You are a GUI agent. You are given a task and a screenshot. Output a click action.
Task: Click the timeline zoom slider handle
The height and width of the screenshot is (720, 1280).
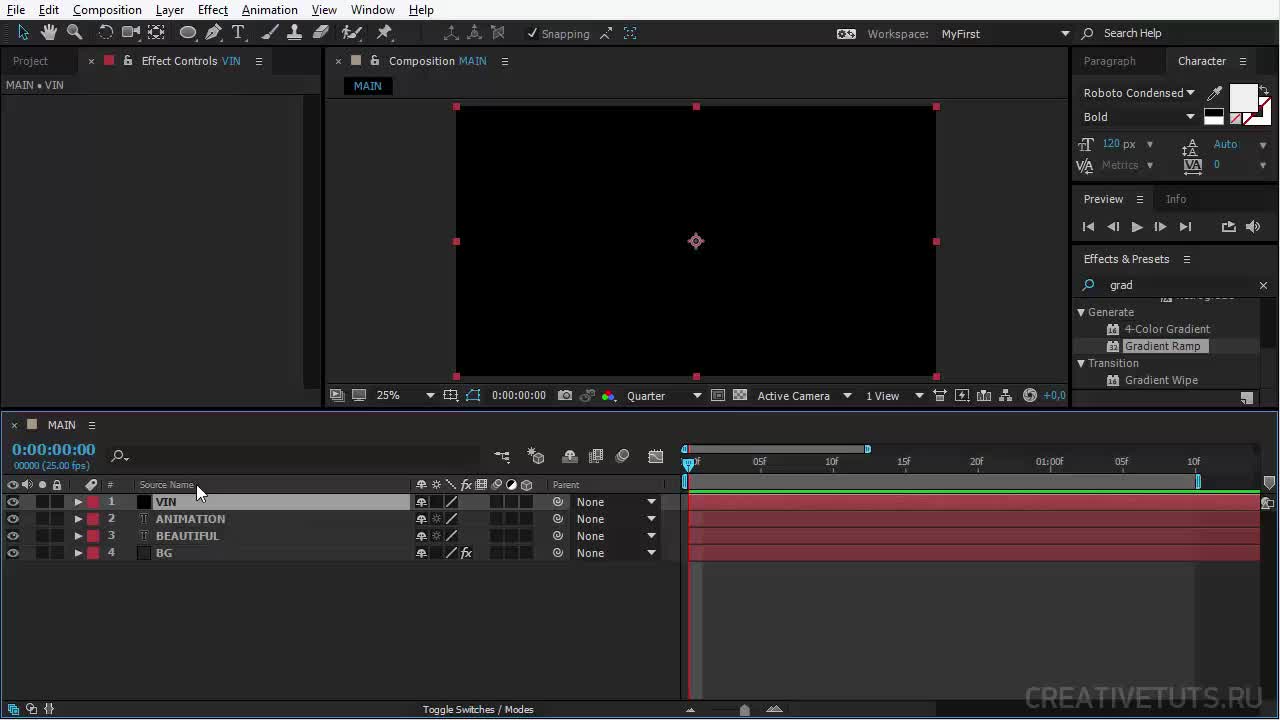pyautogui.click(x=744, y=710)
